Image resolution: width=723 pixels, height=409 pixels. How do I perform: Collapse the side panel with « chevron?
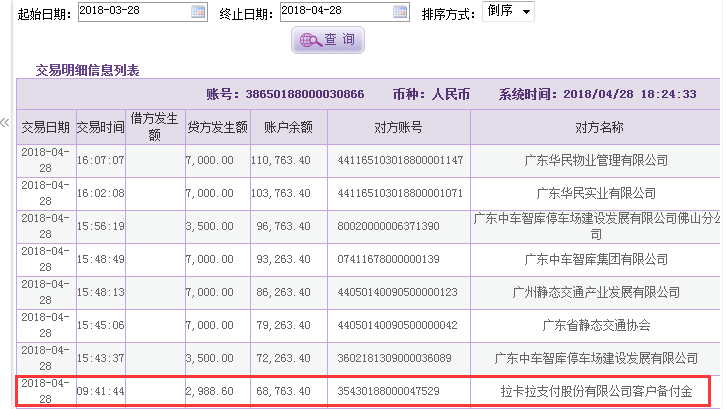[5, 123]
